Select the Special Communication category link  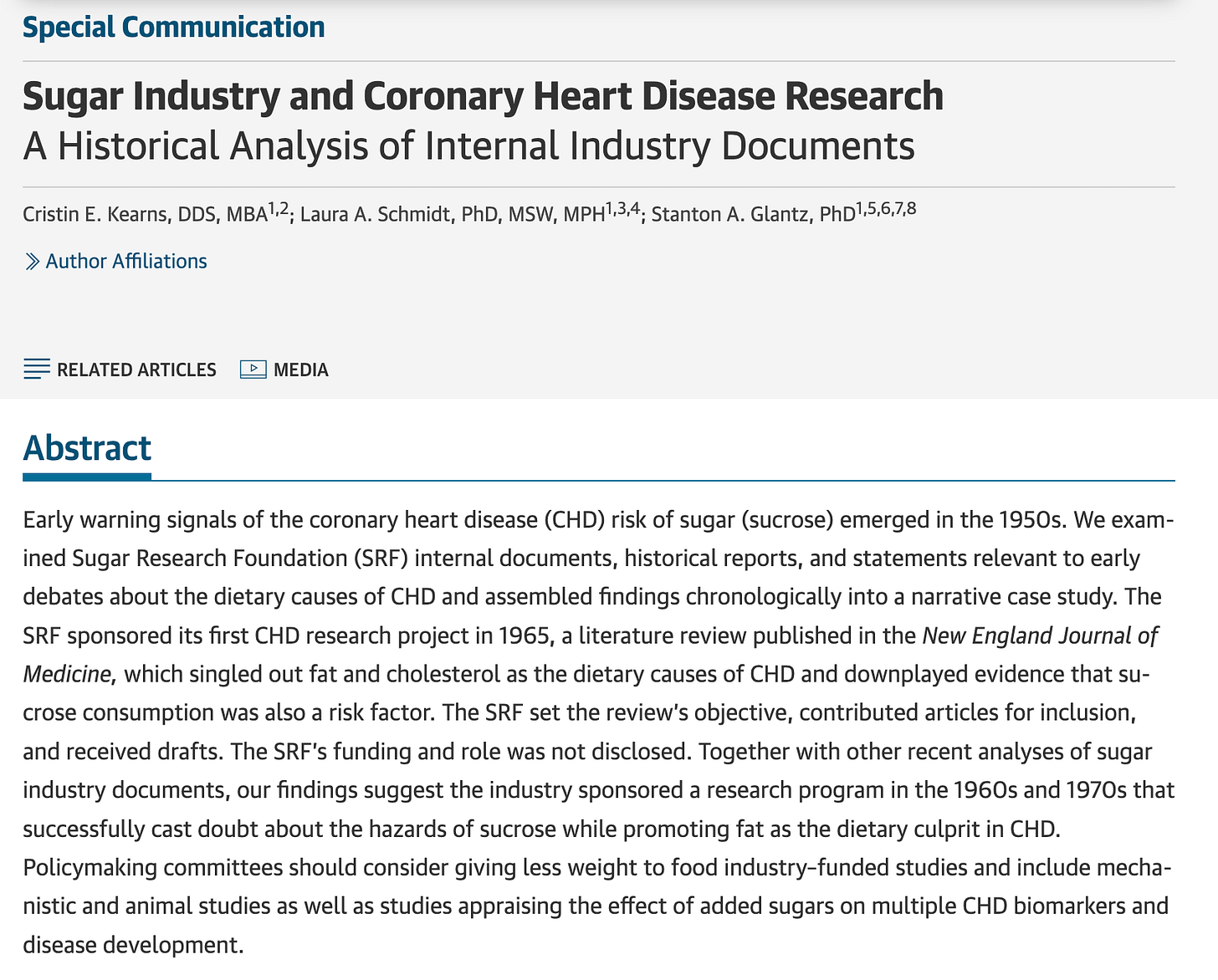click(x=173, y=27)
